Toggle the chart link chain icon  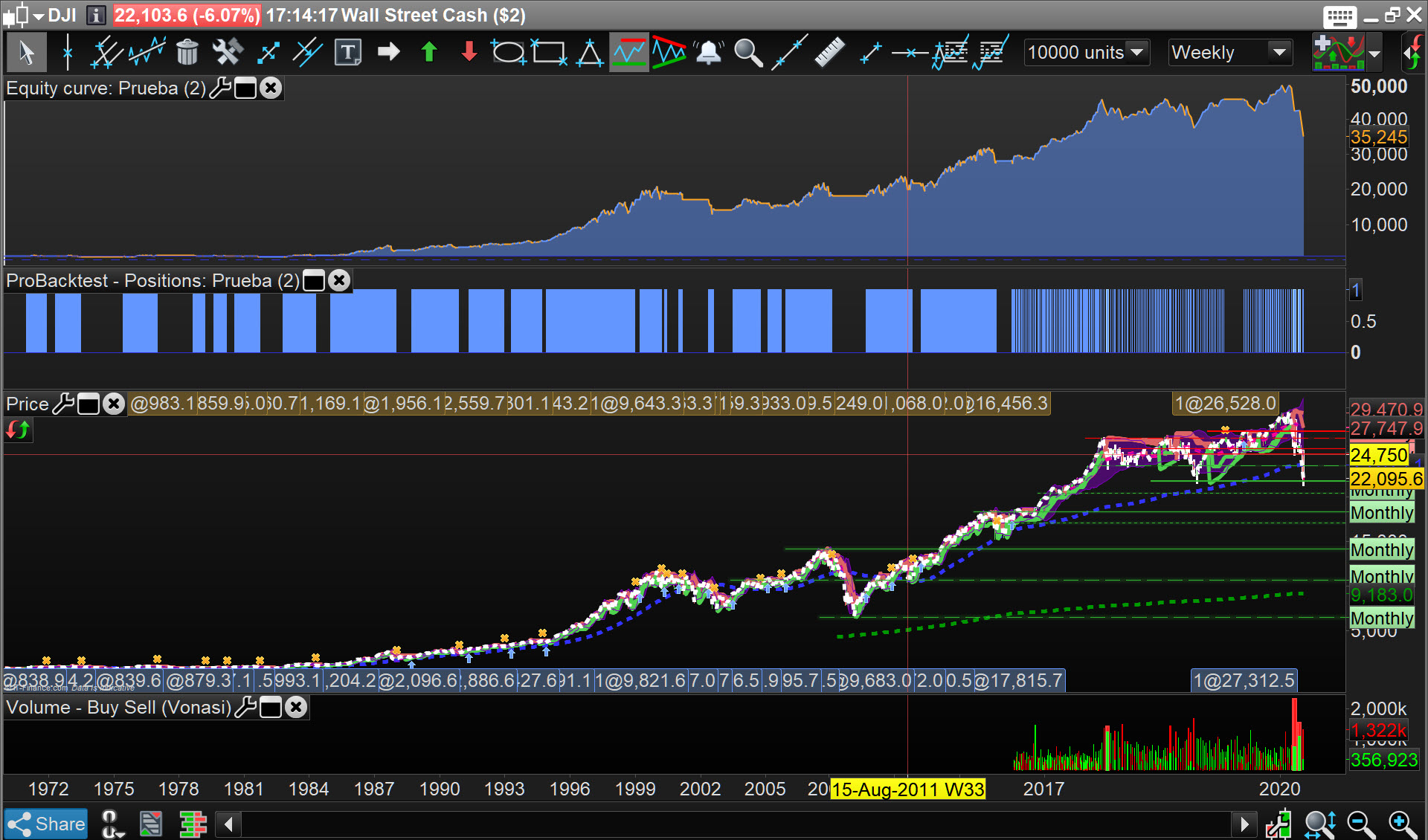[110, 824]
